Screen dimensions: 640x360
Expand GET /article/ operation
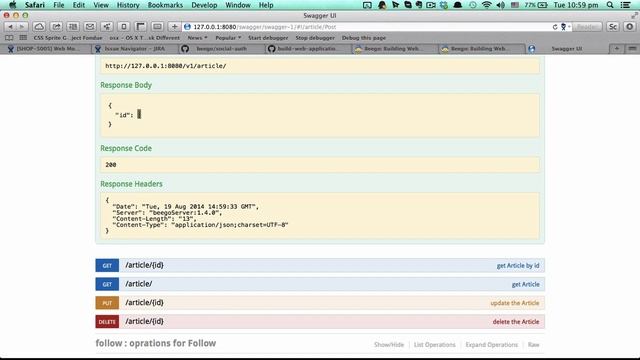320,284
